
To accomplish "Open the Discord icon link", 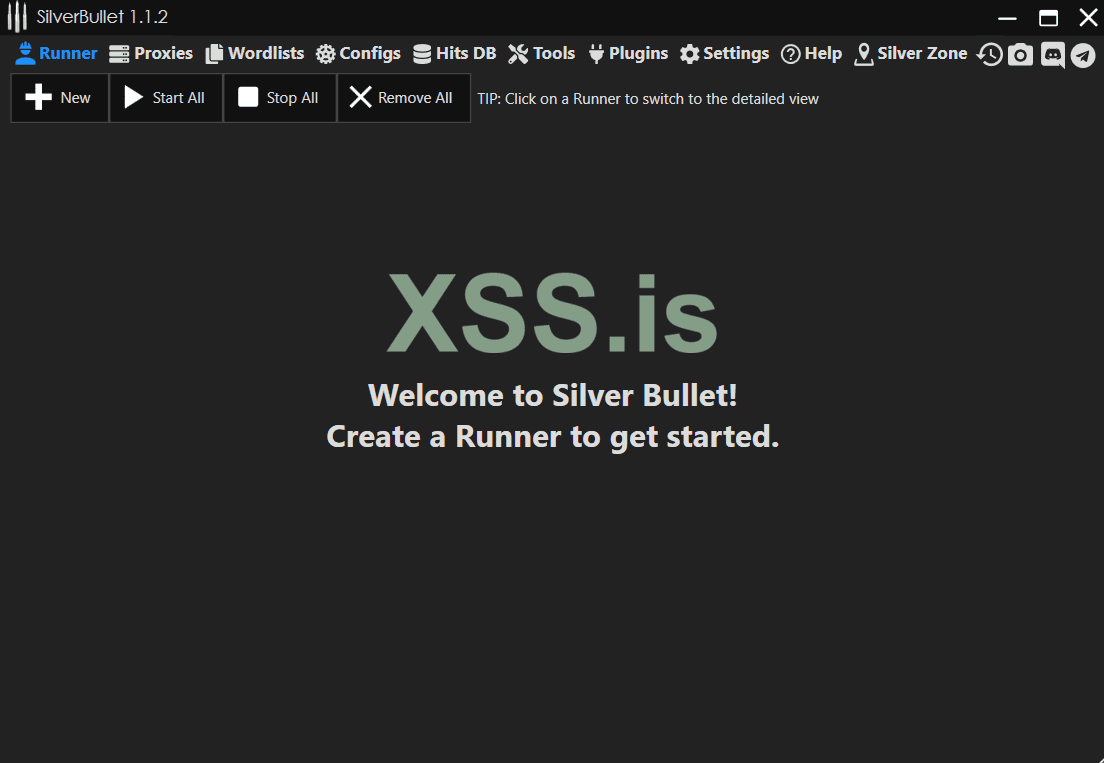I will (1053, 54).
